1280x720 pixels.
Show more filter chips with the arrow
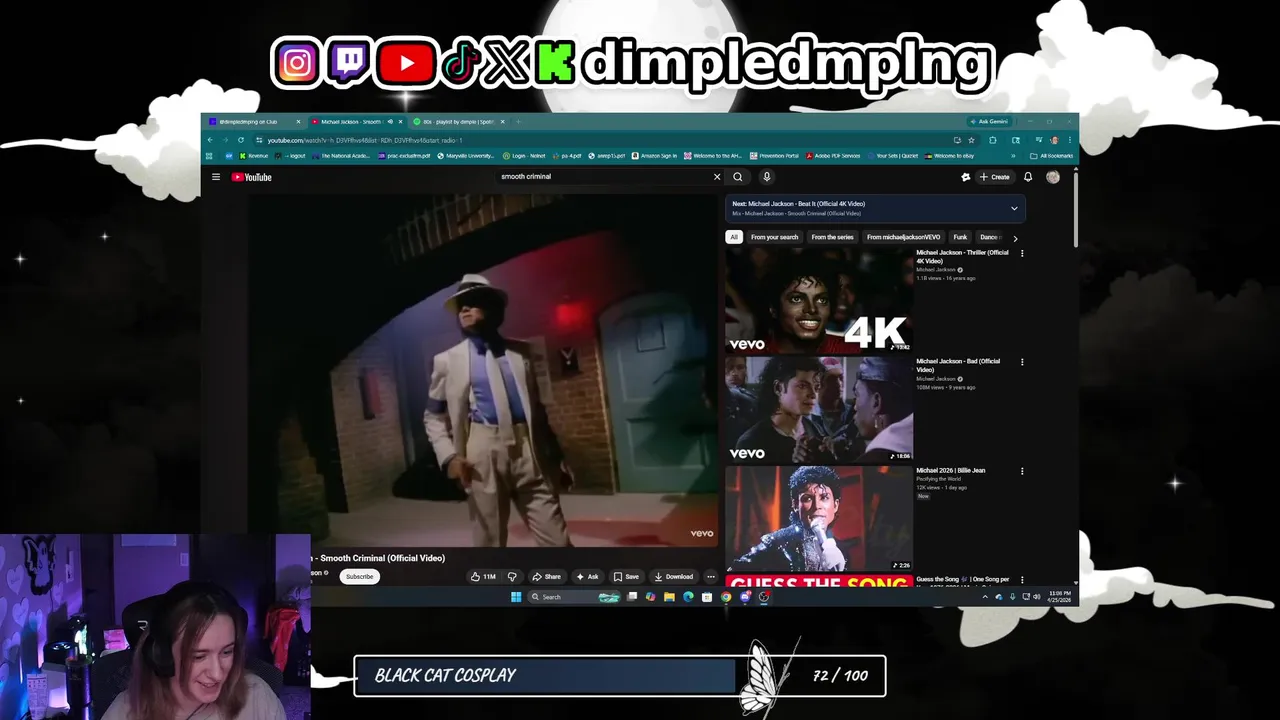click(x=1015, y=238)
